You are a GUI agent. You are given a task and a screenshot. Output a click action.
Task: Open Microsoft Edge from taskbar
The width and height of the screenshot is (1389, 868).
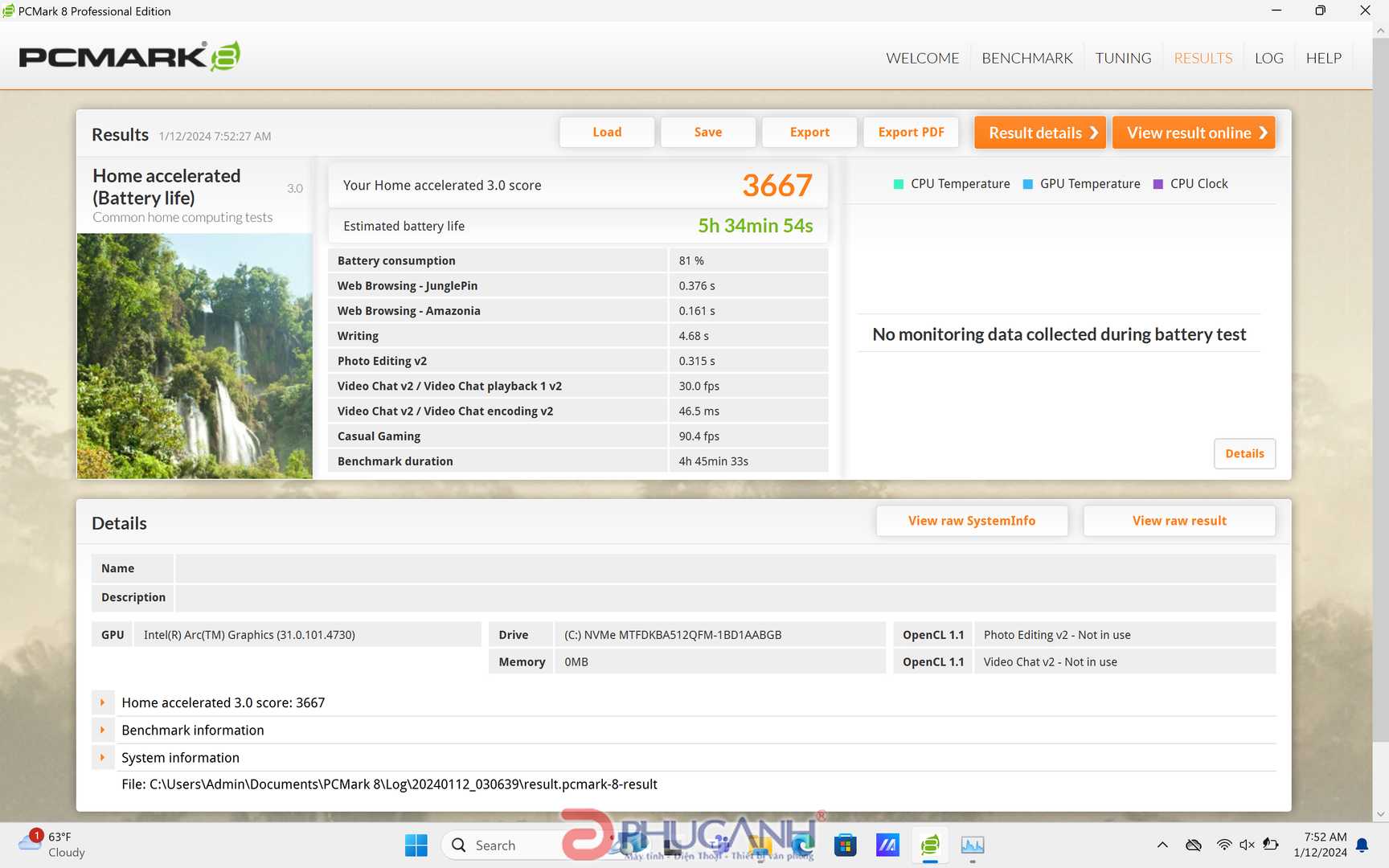(x=802, y=845)
